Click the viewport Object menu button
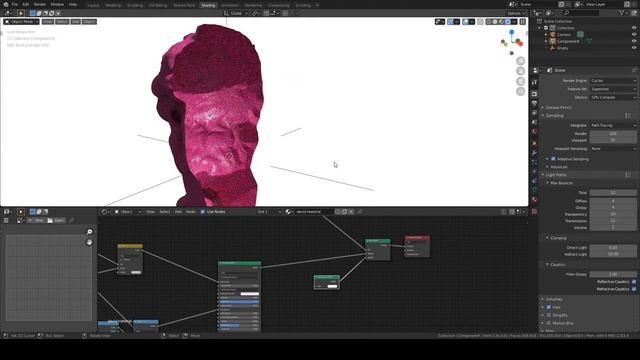Screen dimensions: 640x360 pyautogui.click(x=89, y=22)
